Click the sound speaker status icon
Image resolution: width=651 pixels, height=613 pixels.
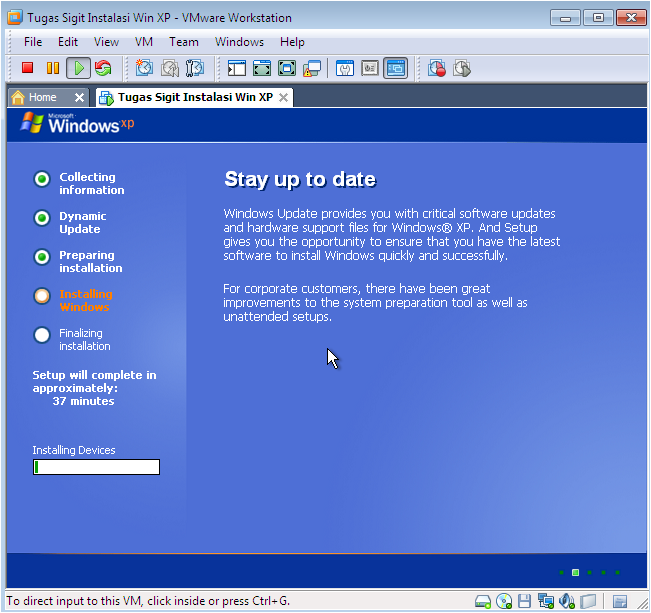tap(567, 601)
